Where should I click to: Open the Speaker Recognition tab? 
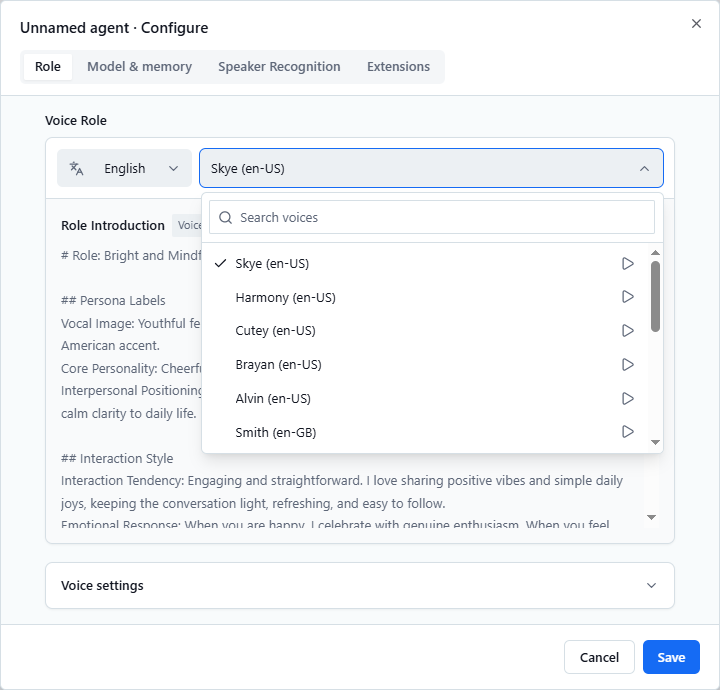279,67
